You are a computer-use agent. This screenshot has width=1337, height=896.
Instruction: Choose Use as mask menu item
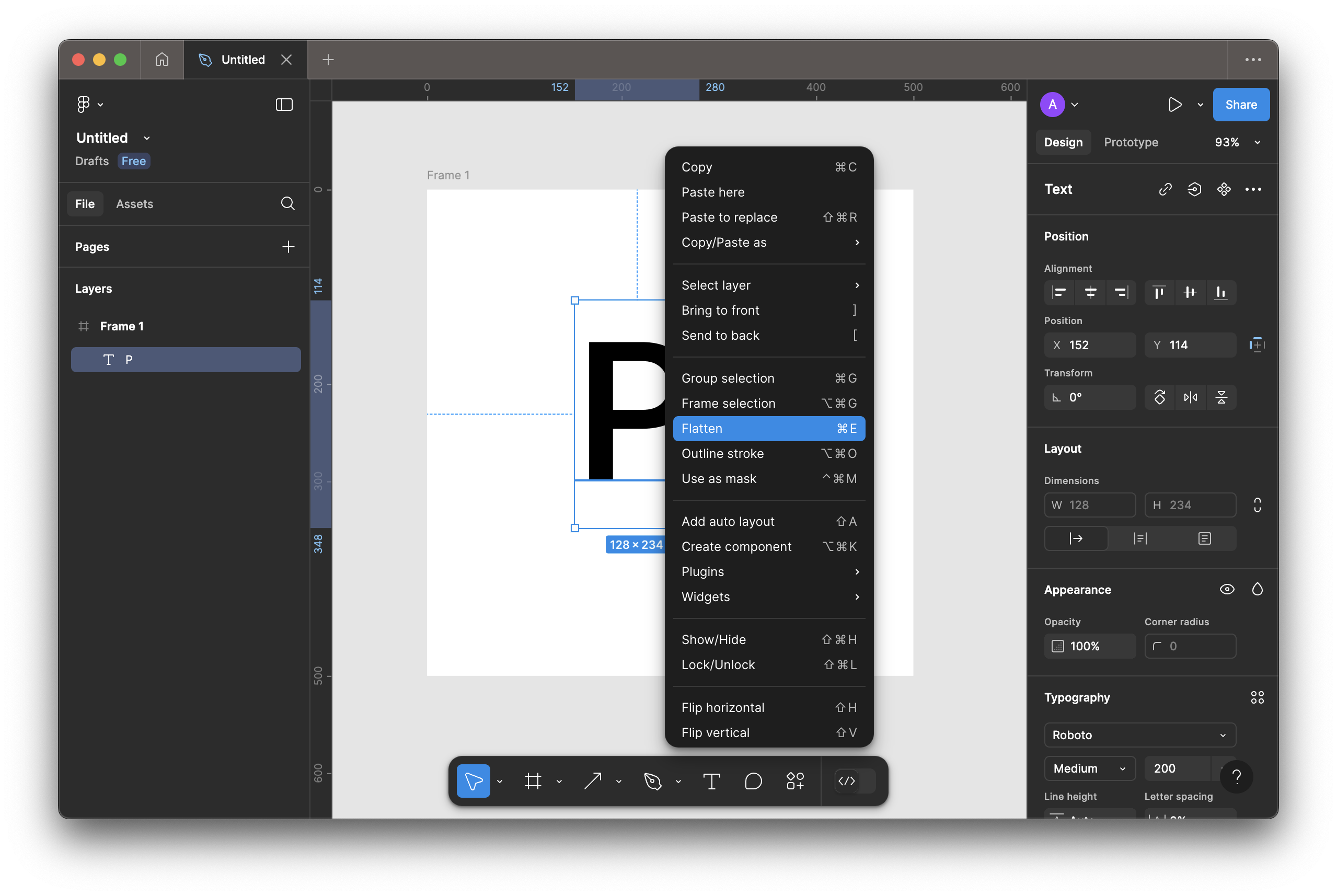pyautogui.click(x=769, y=479)
